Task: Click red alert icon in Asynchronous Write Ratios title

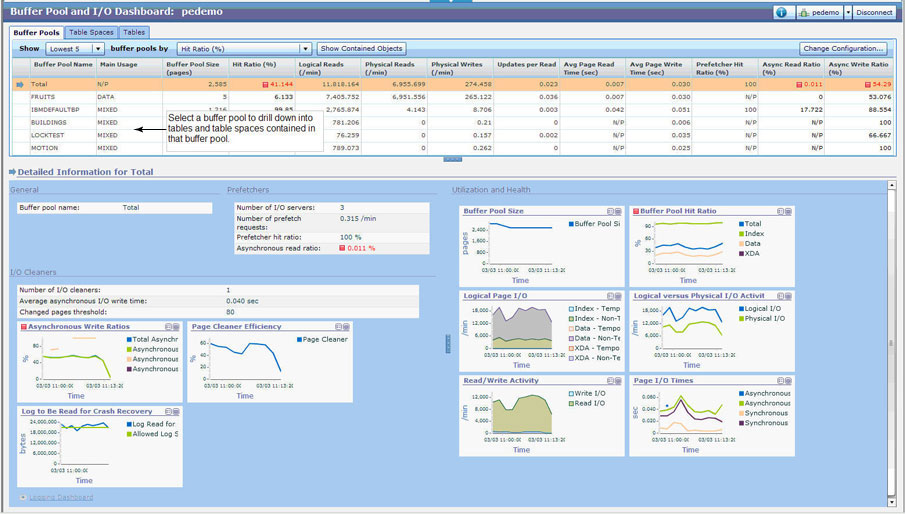Action: pos(24,327)
